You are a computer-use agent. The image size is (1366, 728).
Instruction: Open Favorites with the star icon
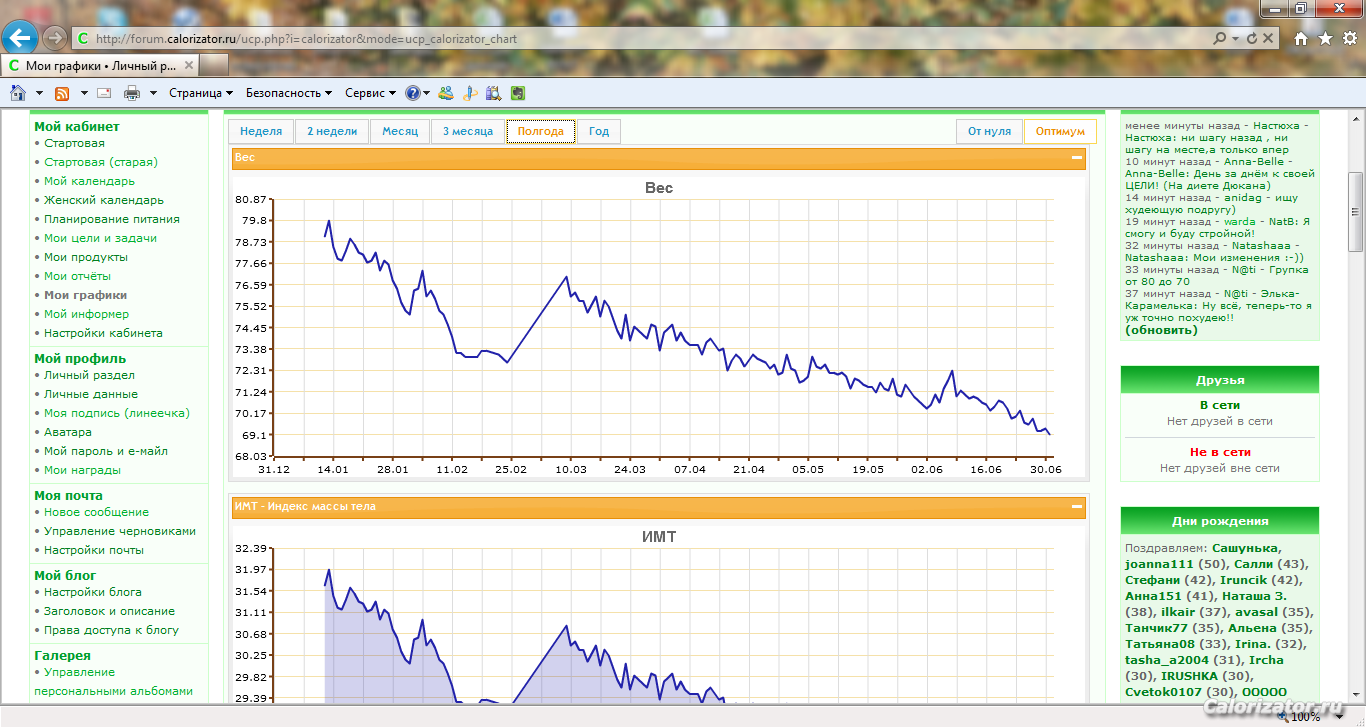1325,39
